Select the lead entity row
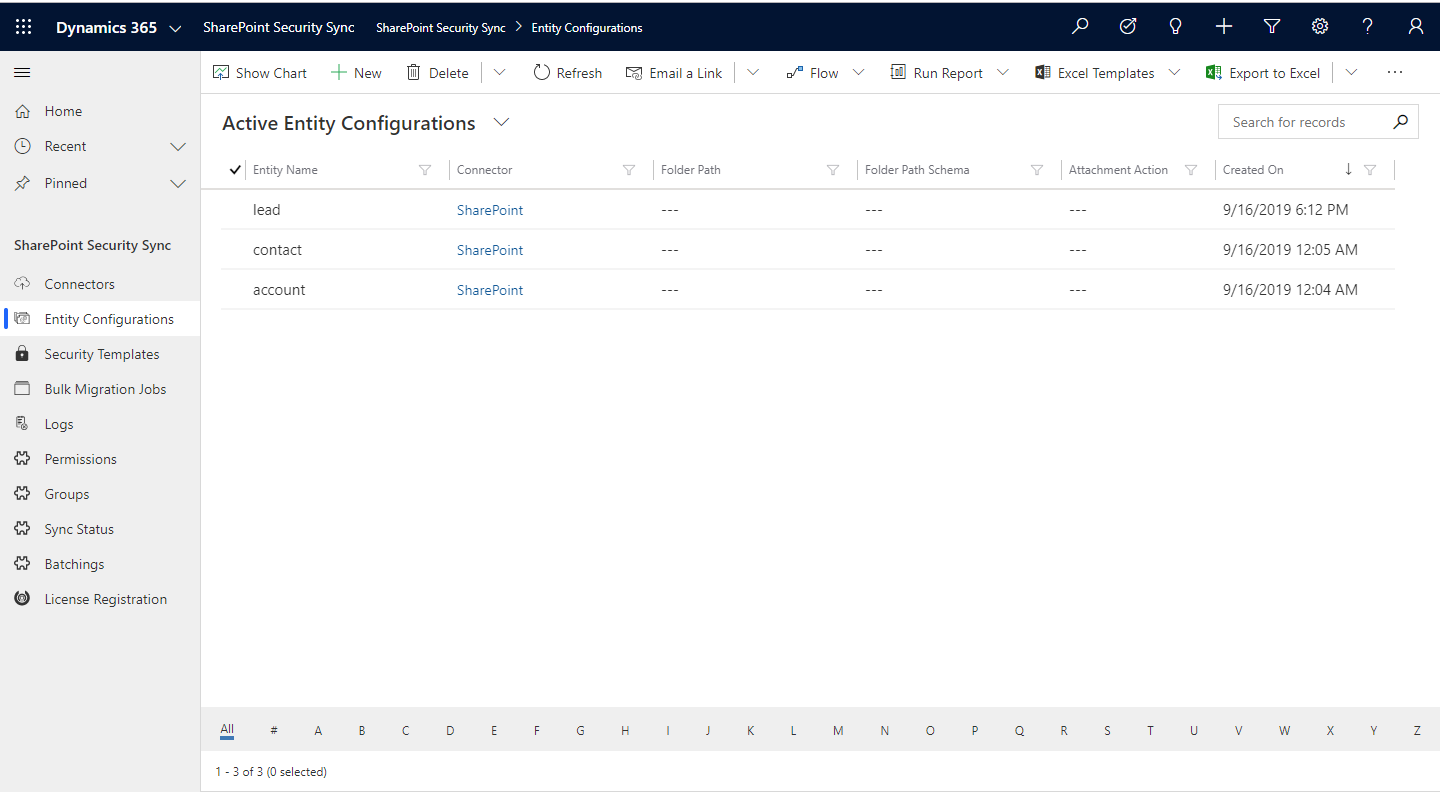Image resolution: width=1440 pixels, height=792 pixels. click(x=808, y=210)
